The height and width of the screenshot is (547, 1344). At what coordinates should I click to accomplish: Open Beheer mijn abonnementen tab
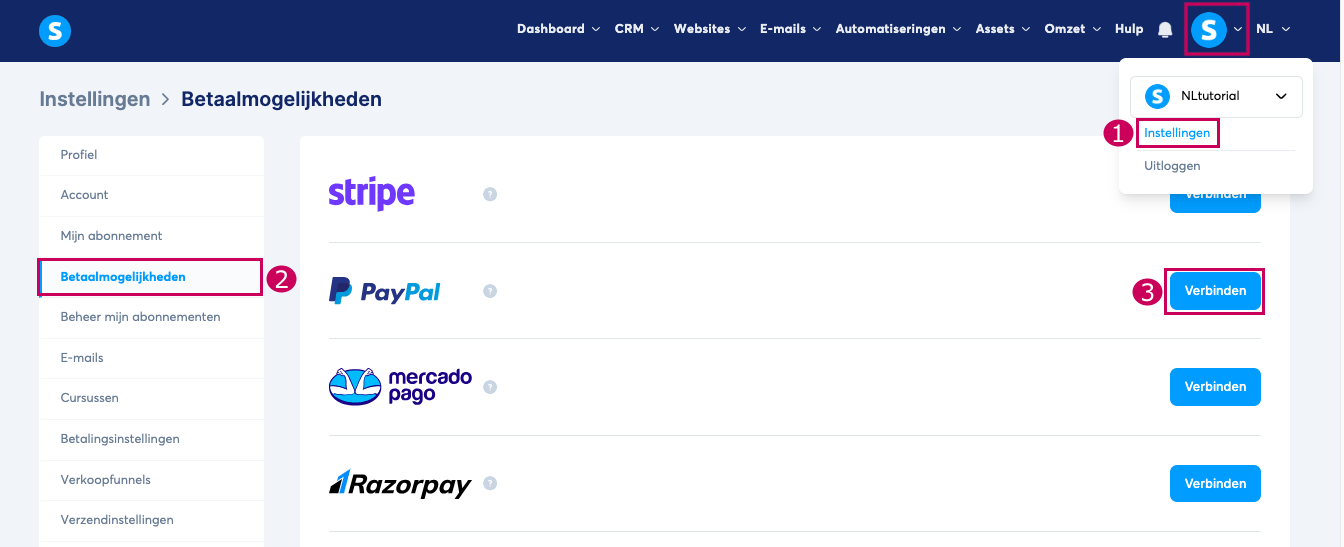tap(151, 317)
